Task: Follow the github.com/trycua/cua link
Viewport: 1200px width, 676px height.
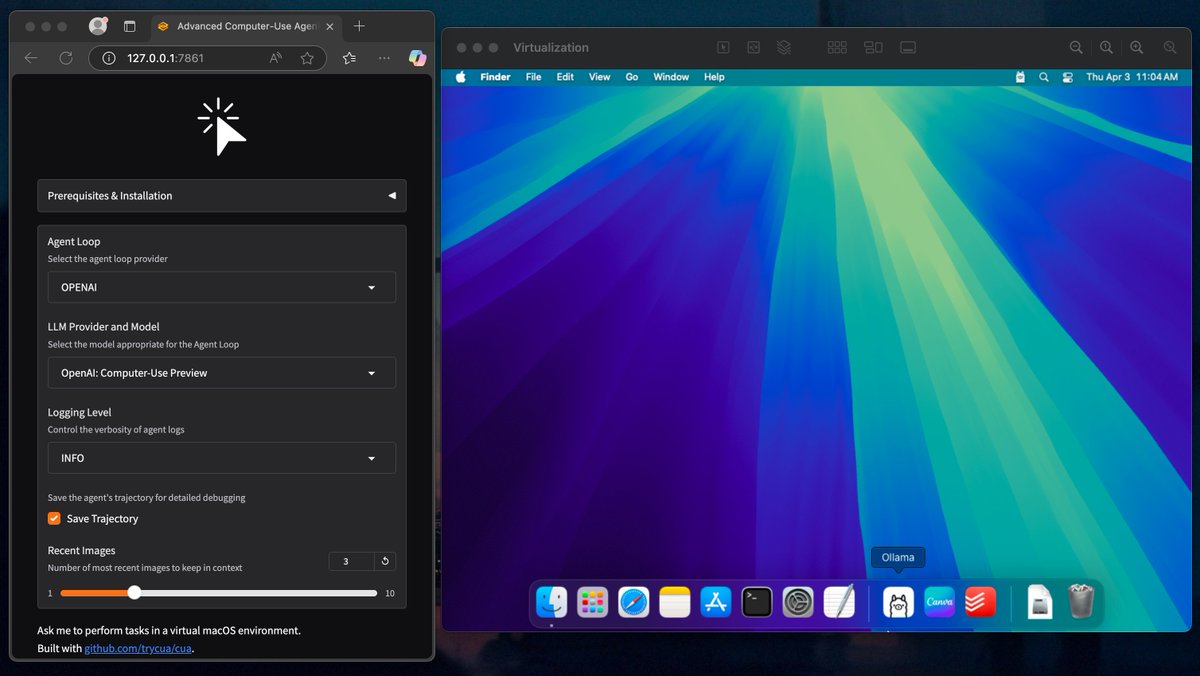Action: coord(139,648)
